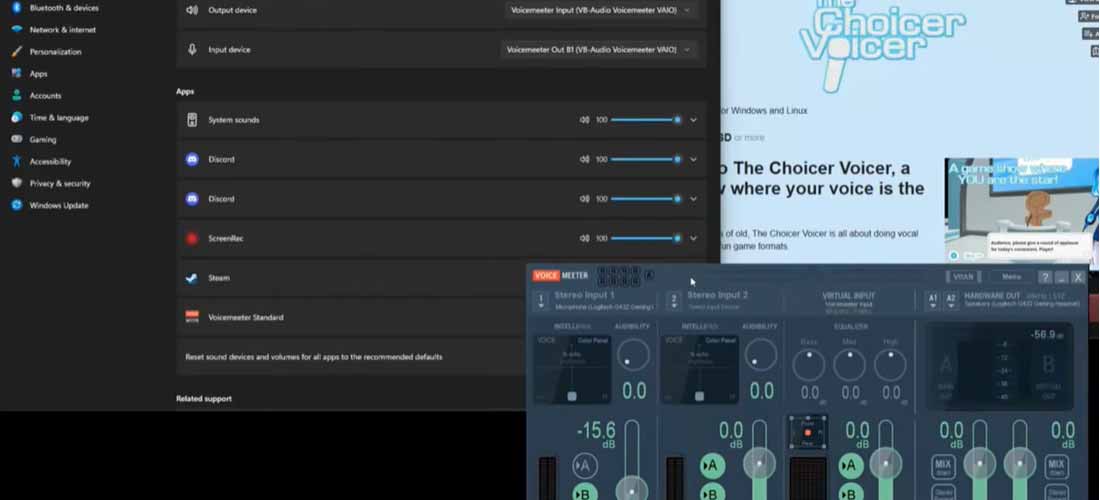Click the Stereo Input 2 Audibility knob
This screenshot has height=500, width=1100.
coord(760,356)
